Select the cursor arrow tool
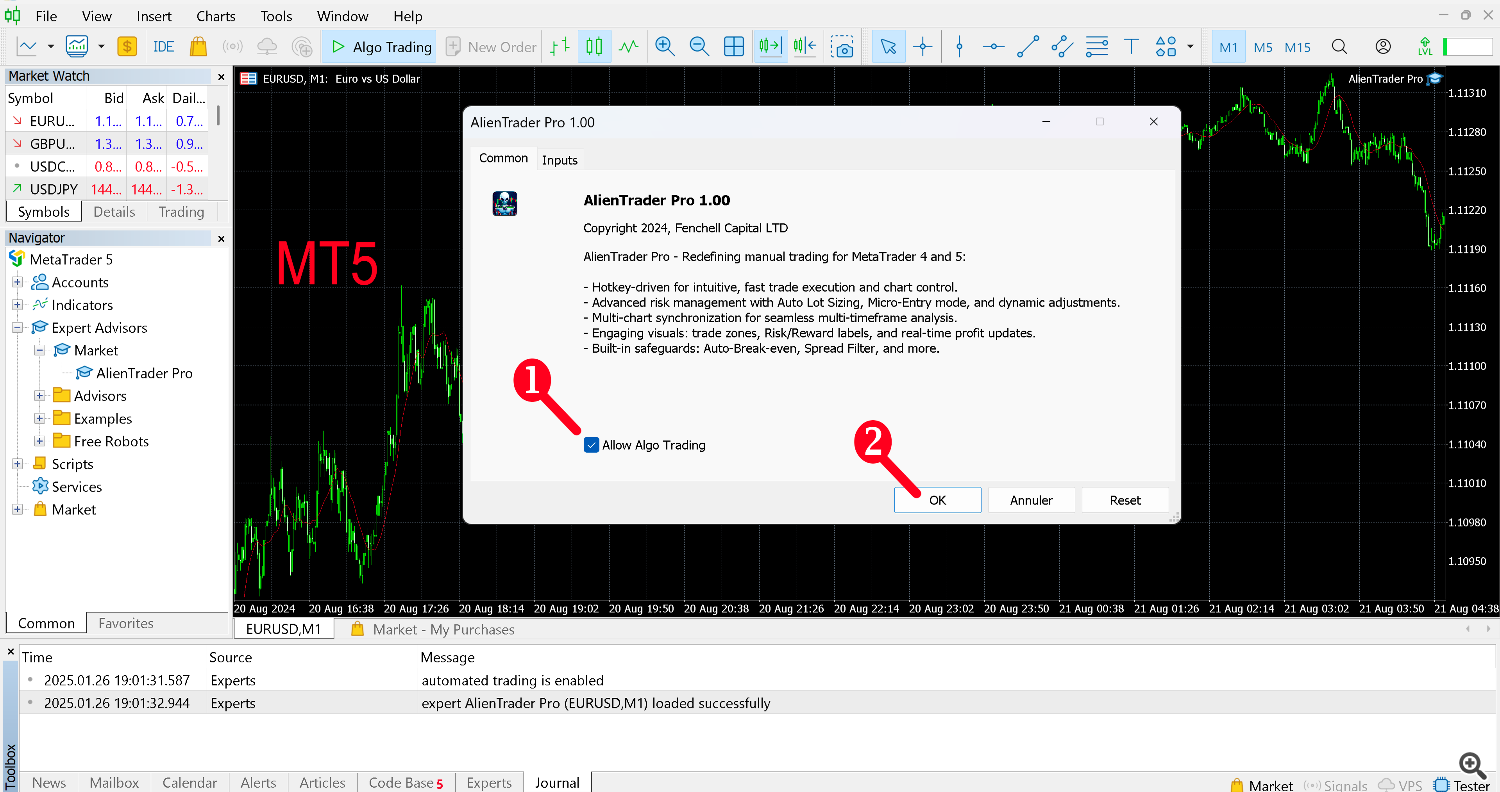The width and height of the screenshot is (1500, 792). click(x=888, y=46)
